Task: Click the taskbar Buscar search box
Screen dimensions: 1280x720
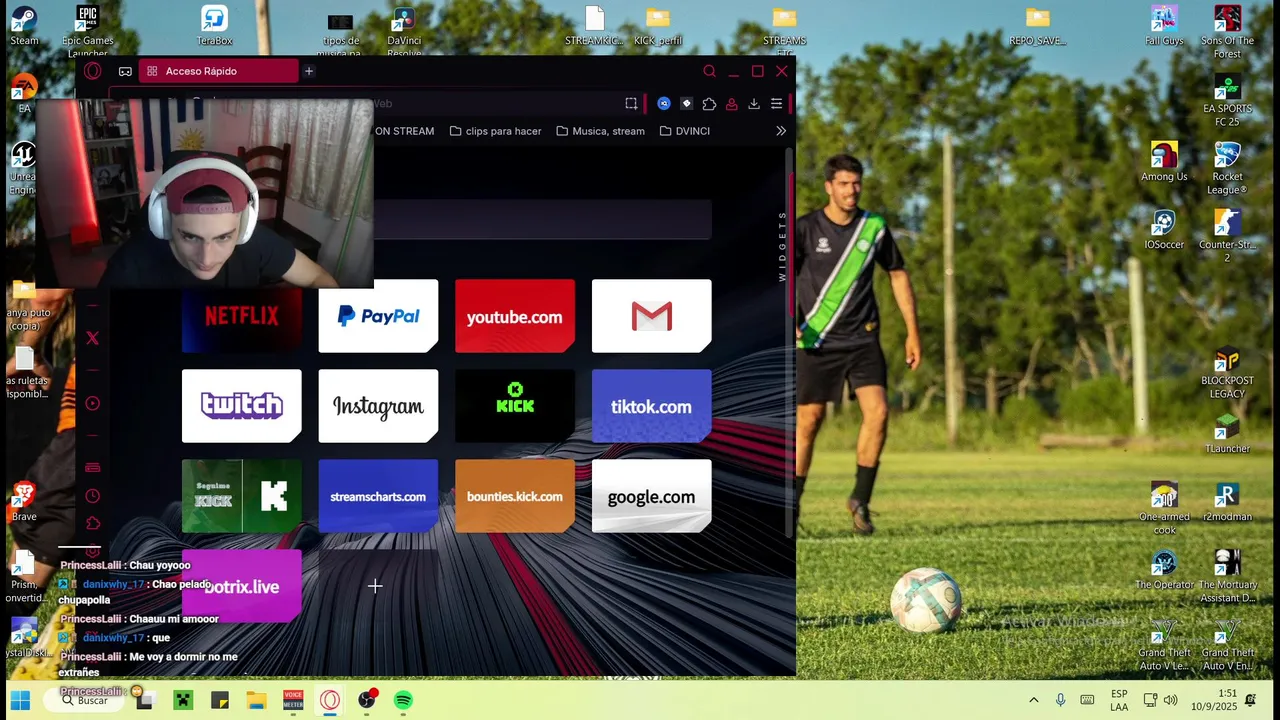Action: [x=85, y=700]
